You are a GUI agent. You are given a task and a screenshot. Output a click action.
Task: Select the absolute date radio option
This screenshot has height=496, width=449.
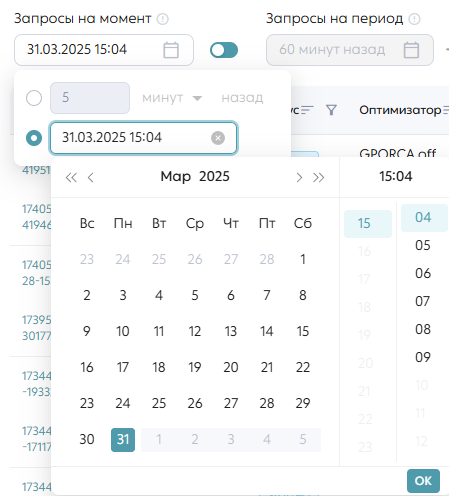pyautogui.click(x=34, y=138)
